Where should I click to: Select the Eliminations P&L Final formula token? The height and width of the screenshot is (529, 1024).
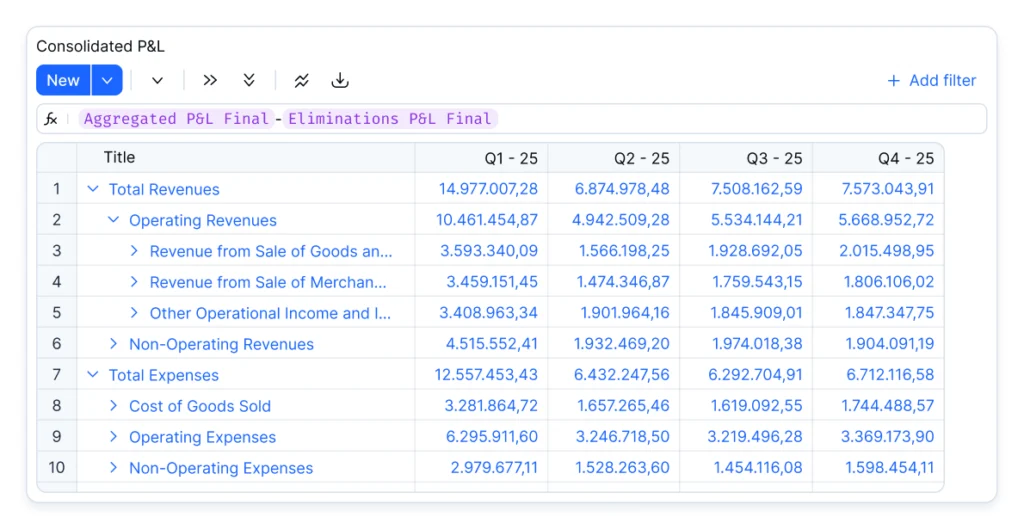tap(390, 119)
